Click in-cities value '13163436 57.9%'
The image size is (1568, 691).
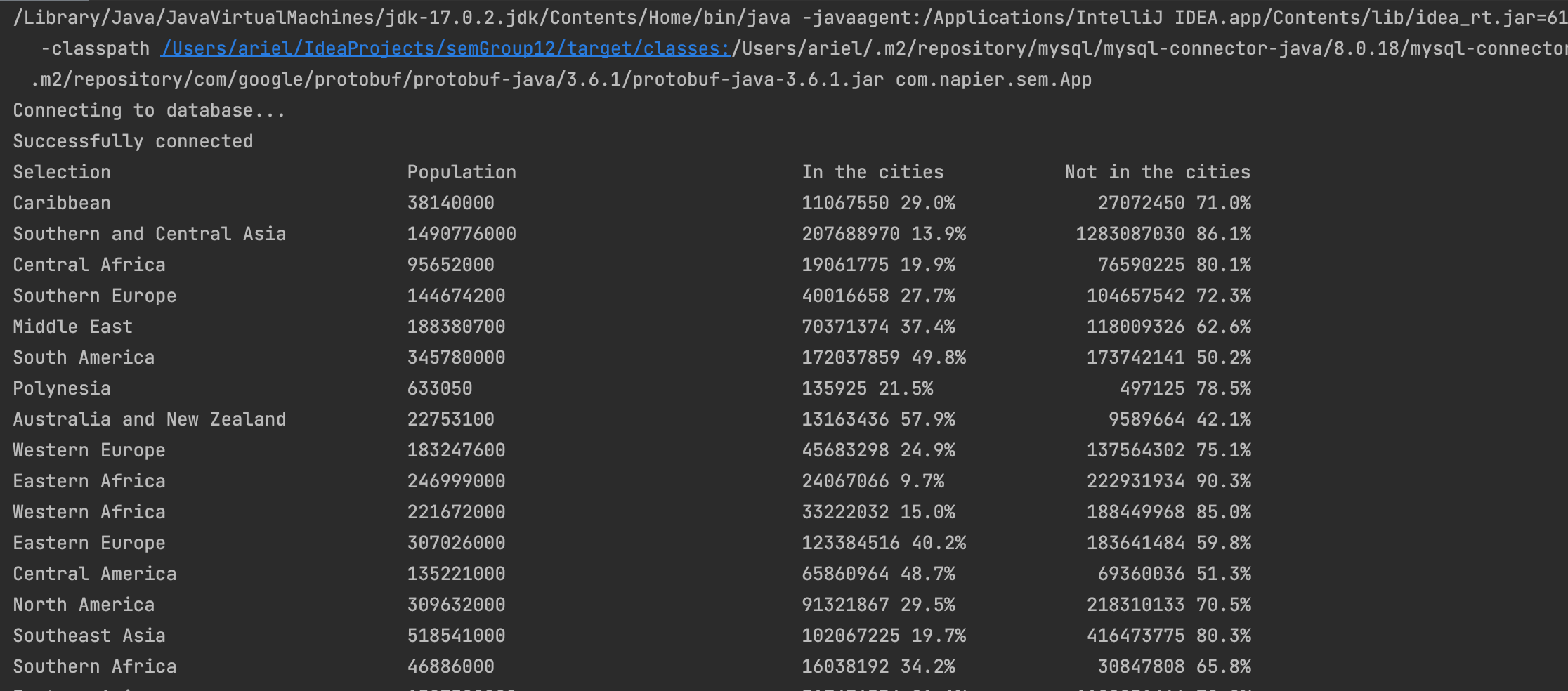879,419
